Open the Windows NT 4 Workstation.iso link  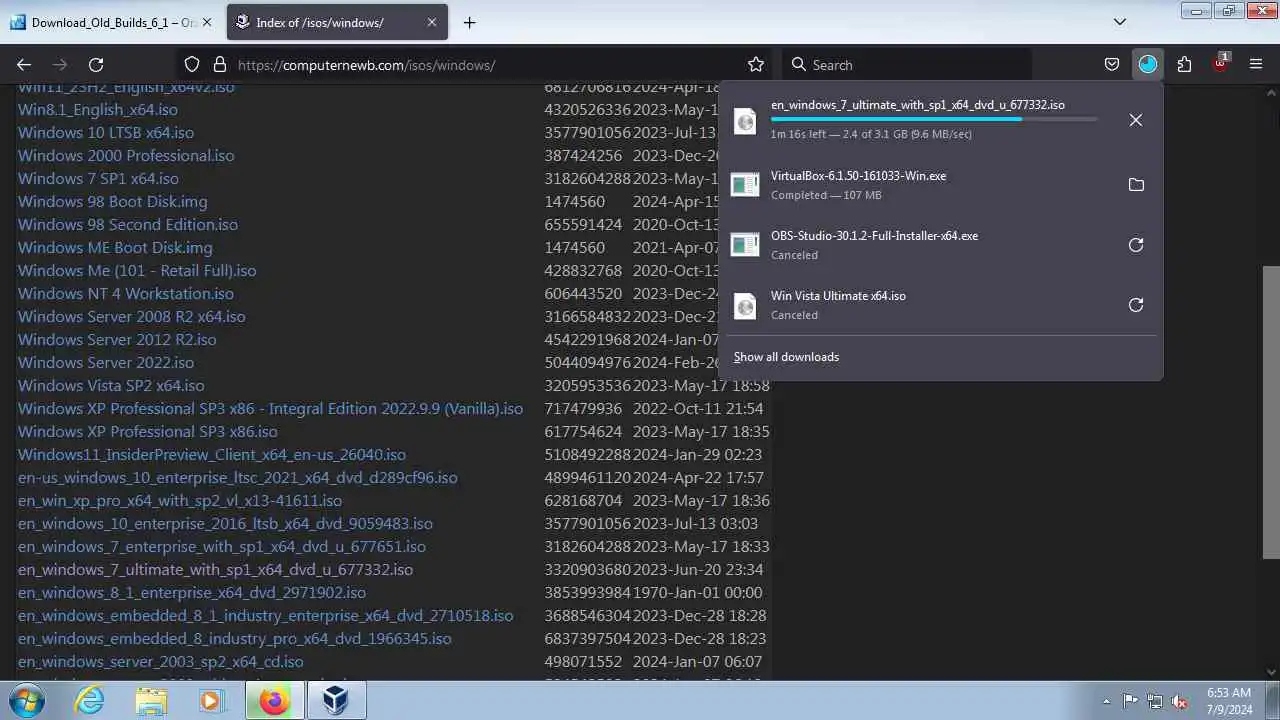[x=126, y=294]
